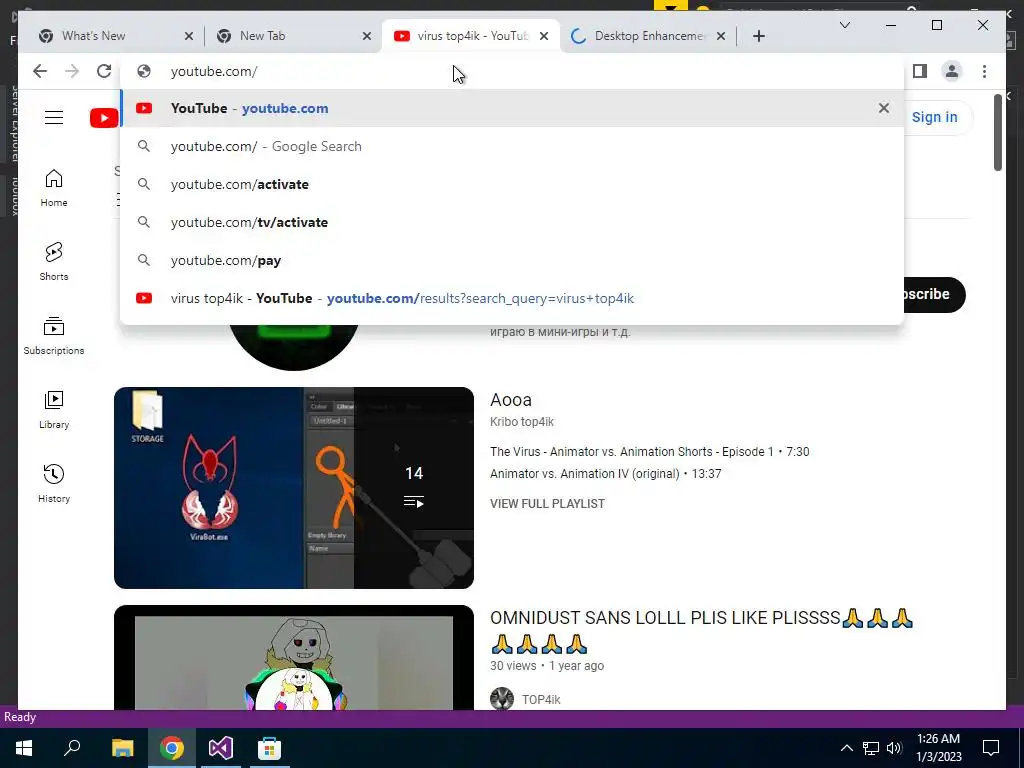
Task: Open Chrome side panel icon
Action: click(x=920, y=71)
